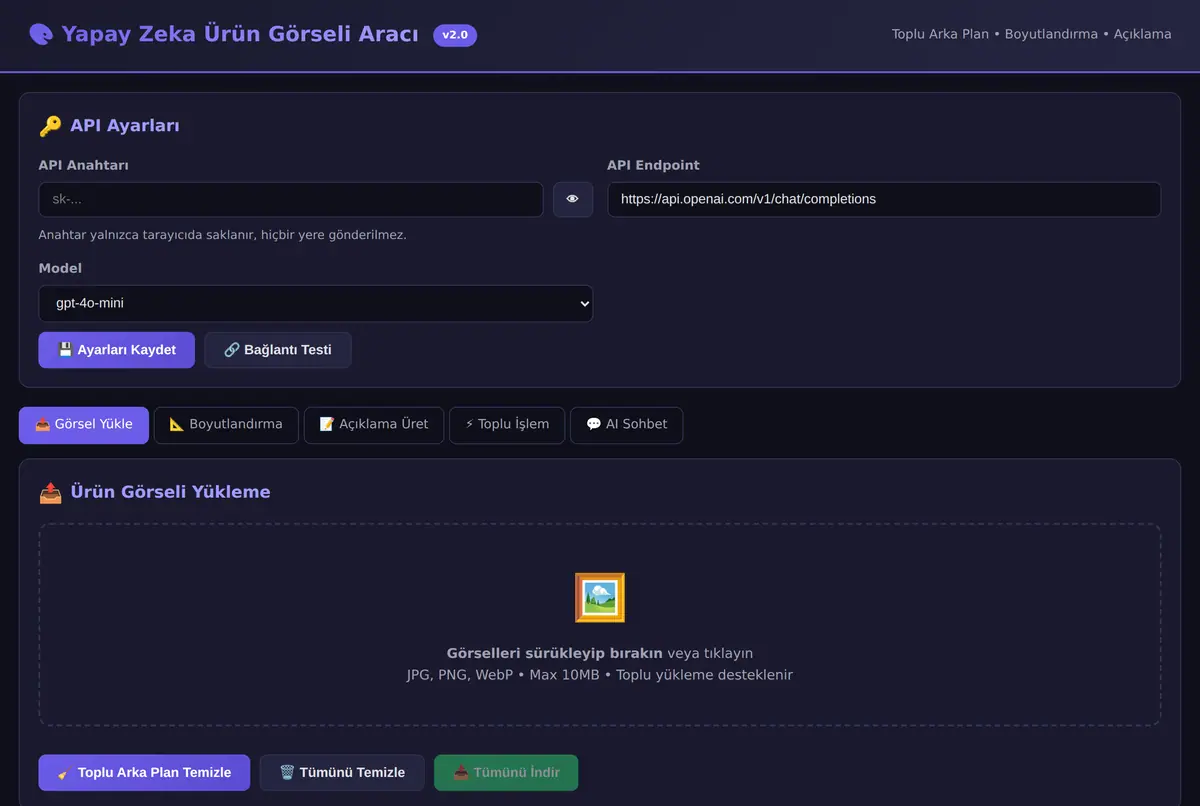Run the Bağlantı Testi connection test
The width and height of the screenshot is (1200, 806).
278,350
